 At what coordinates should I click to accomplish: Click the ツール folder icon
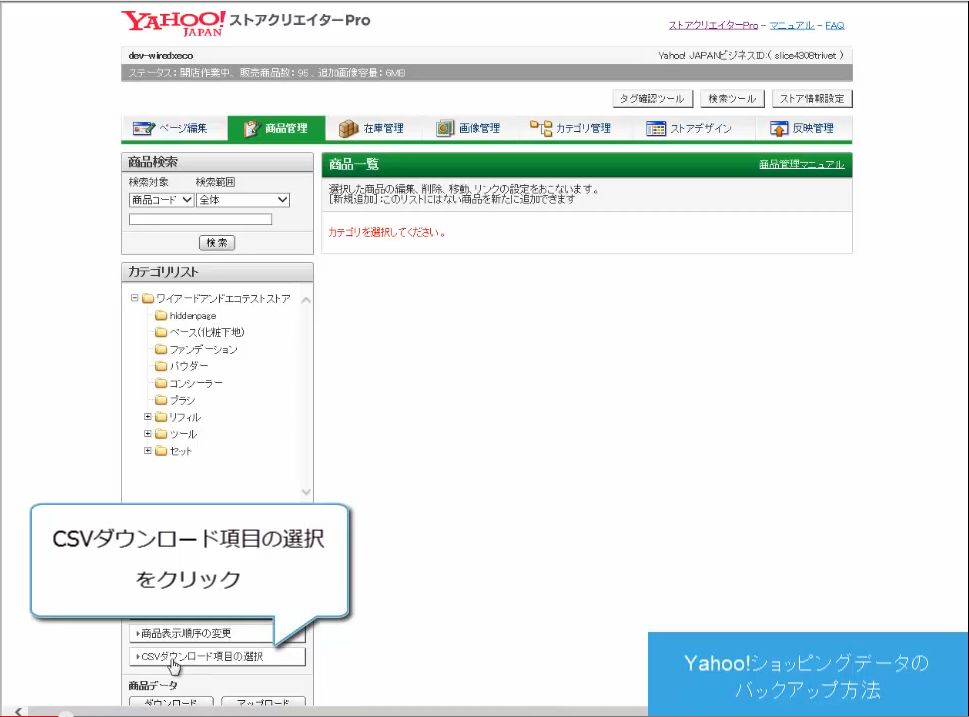click(x=161, y=434)
